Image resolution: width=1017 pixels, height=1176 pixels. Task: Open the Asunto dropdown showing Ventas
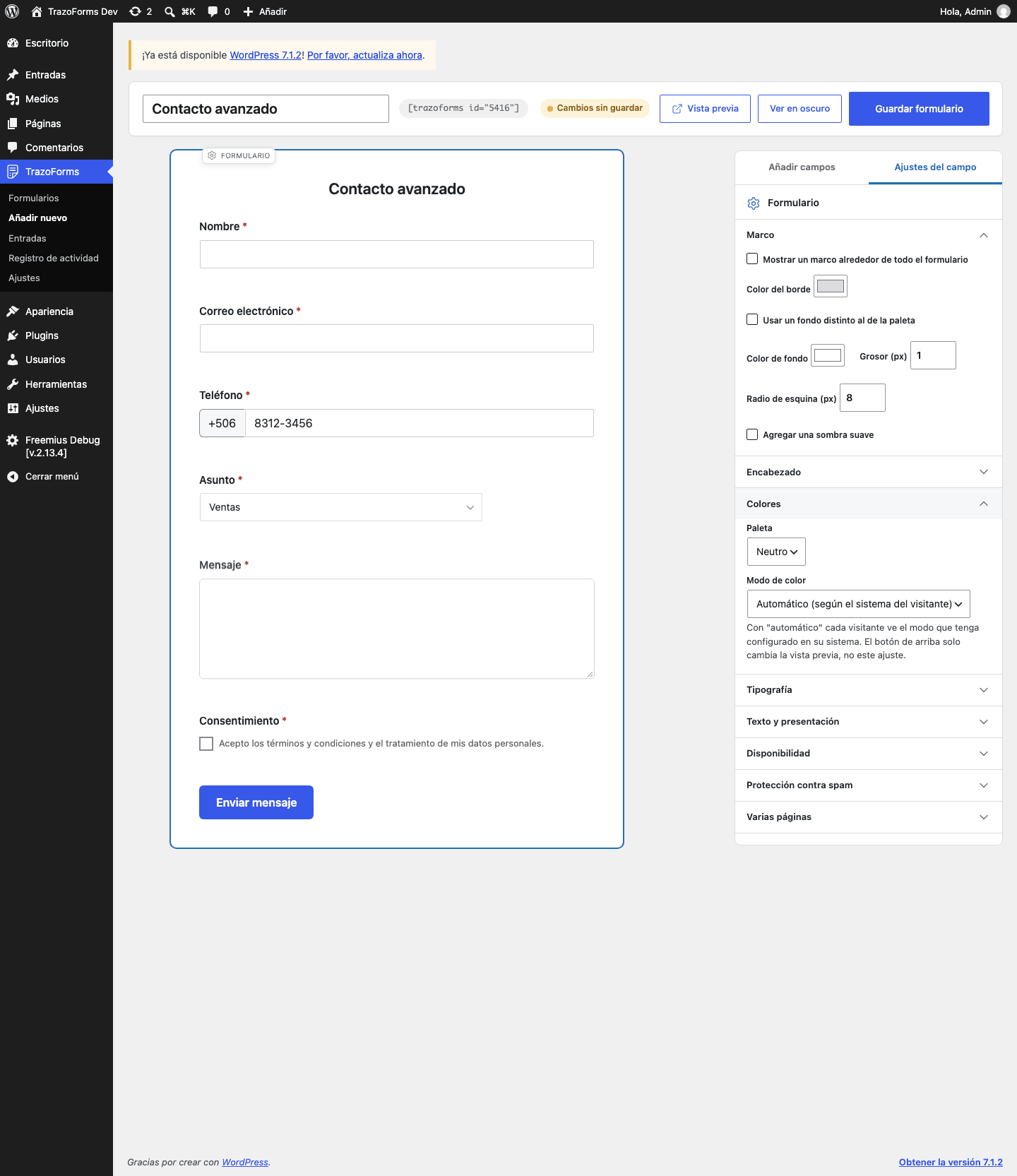click(x=341, y=507)
